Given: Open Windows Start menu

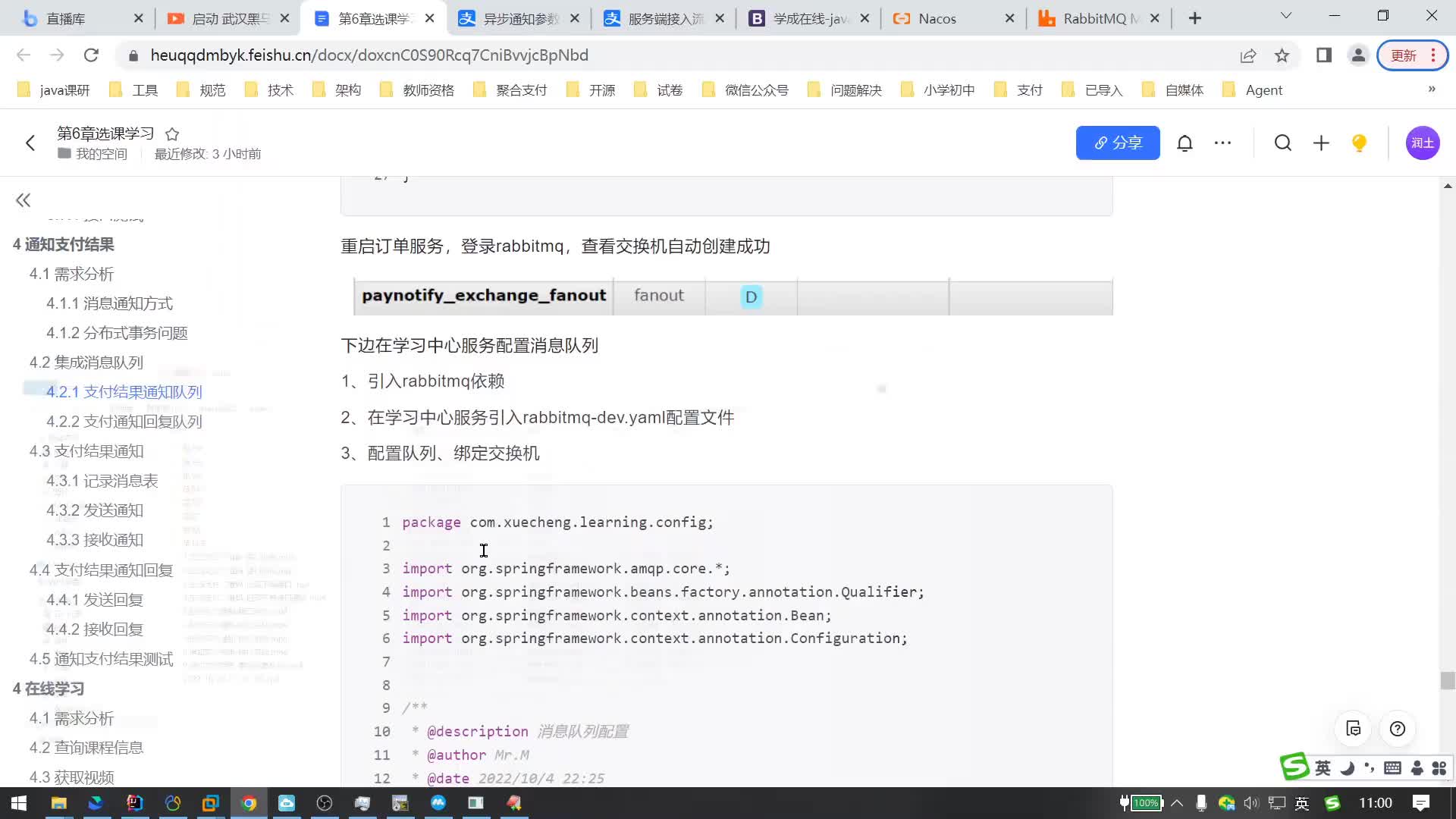Looking at the screenshot, I should 19,803.
